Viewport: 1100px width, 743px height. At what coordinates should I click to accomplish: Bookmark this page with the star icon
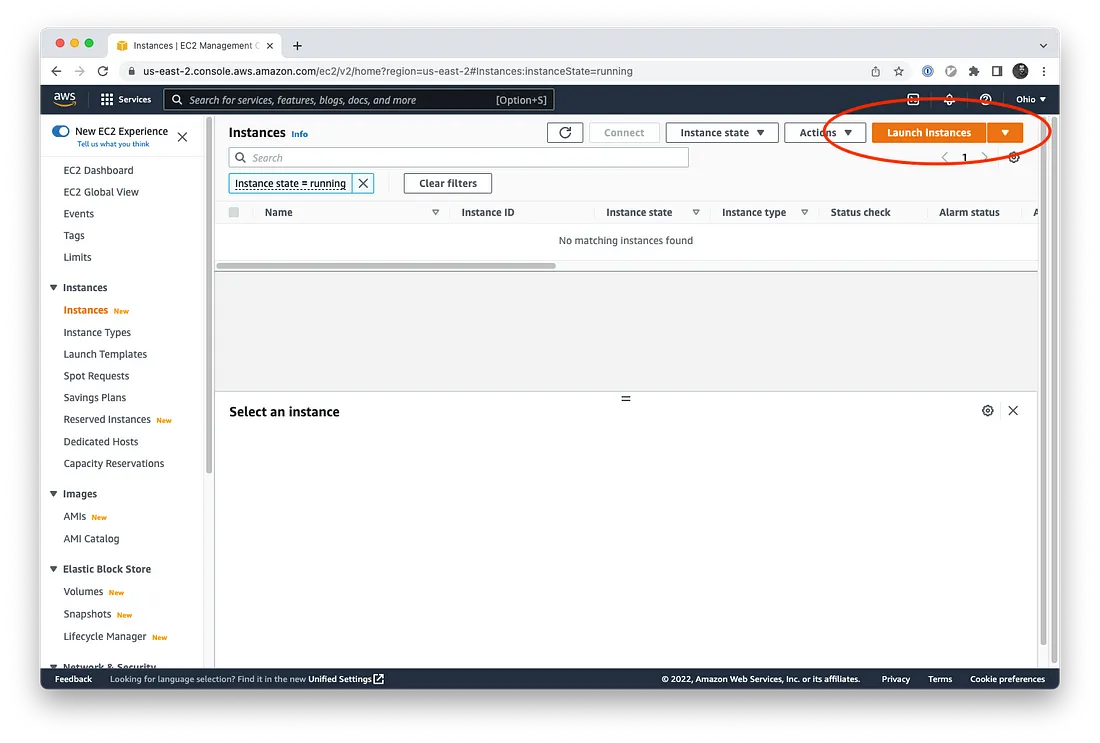899,71
